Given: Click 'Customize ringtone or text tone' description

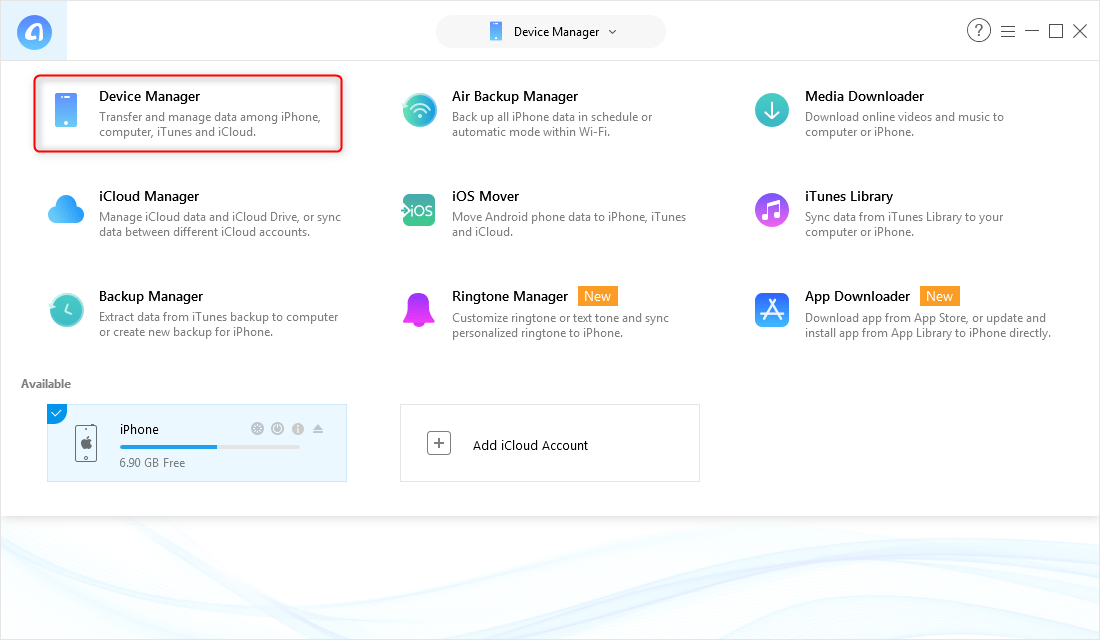Looking at the screenshot, I should tap(561, 325).
